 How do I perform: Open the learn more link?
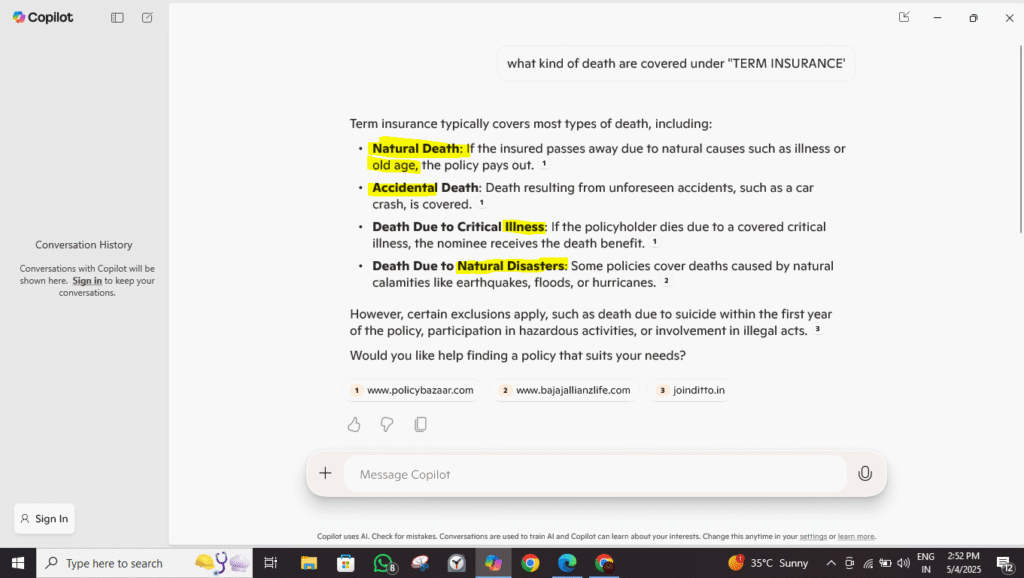(x=856, y=536)
